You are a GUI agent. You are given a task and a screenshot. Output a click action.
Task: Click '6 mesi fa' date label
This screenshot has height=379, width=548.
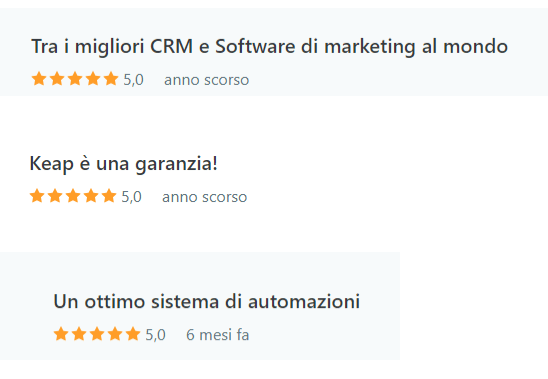point(218,335)
